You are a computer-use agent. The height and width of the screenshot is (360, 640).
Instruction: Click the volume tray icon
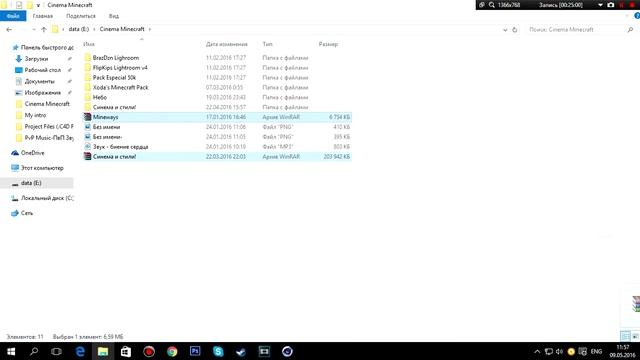pyautogui.click(x=560, y=351)
